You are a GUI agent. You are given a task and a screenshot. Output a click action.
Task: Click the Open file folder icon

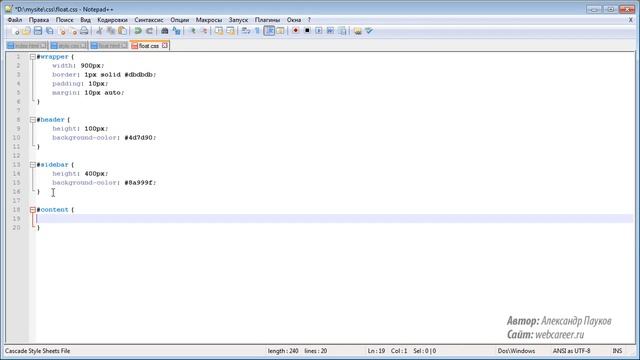(x=26, y=31)
